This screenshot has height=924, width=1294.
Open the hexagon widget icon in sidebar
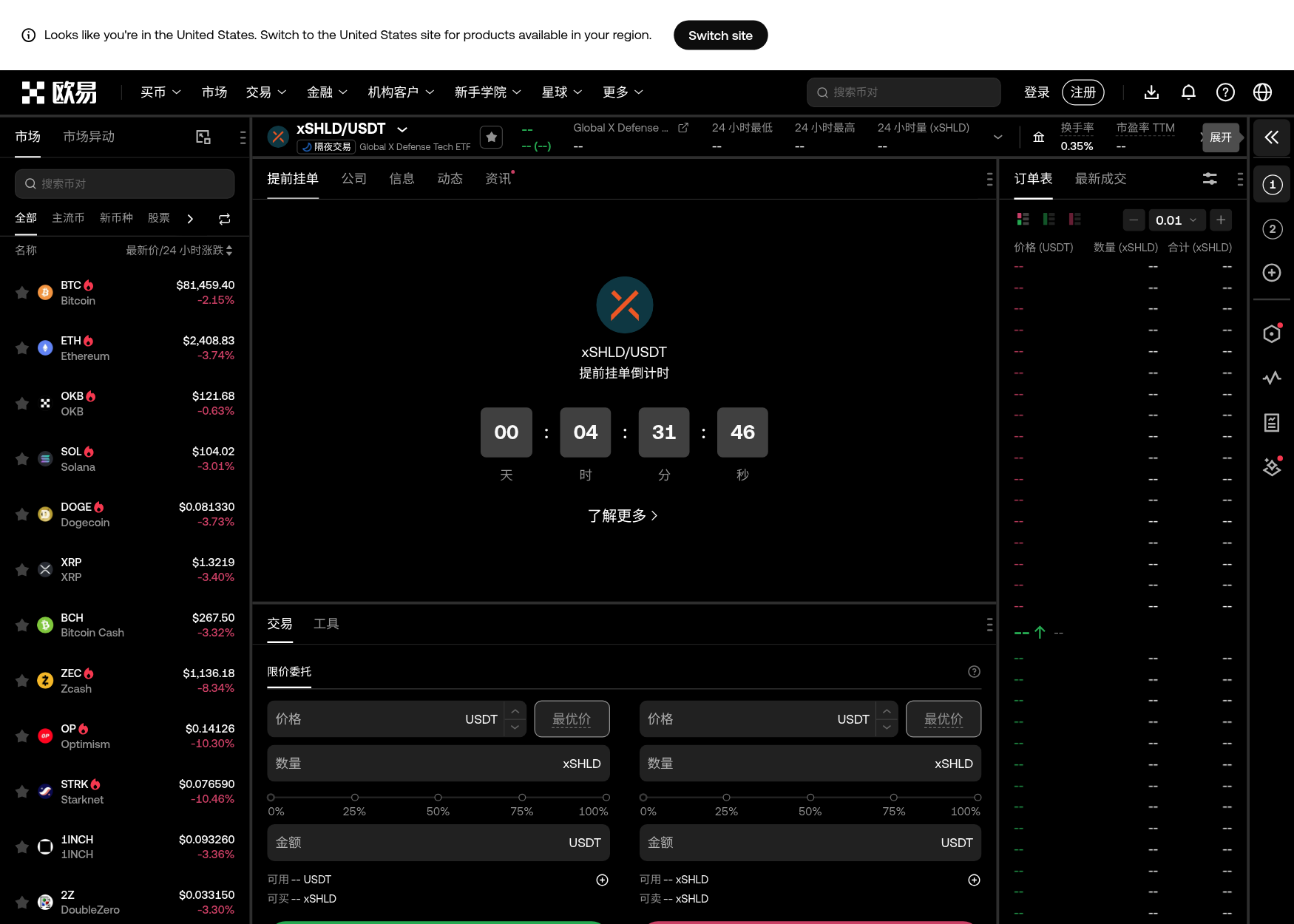tap(1272, 334)
